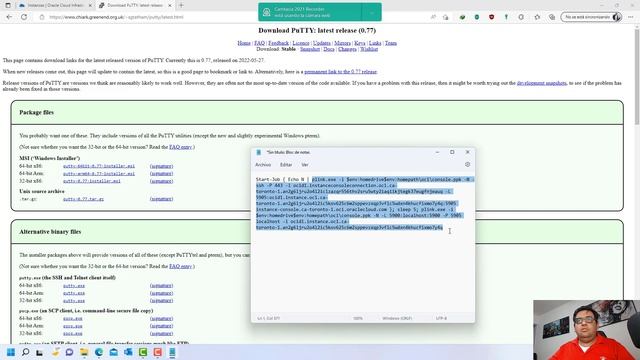Open the Mirrors link
The height and width of the screenshot is (360, 640).
342,43
